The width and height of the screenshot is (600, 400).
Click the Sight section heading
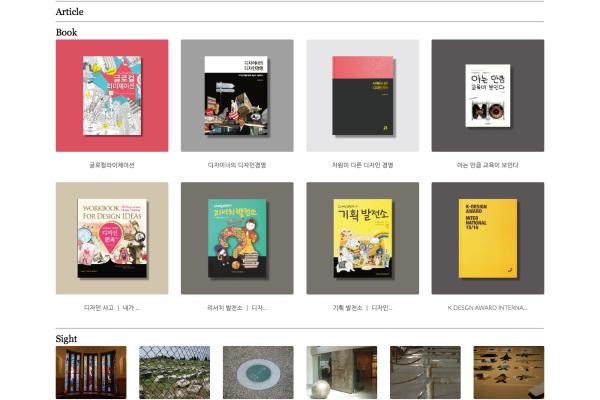click(x=66, y=339)
